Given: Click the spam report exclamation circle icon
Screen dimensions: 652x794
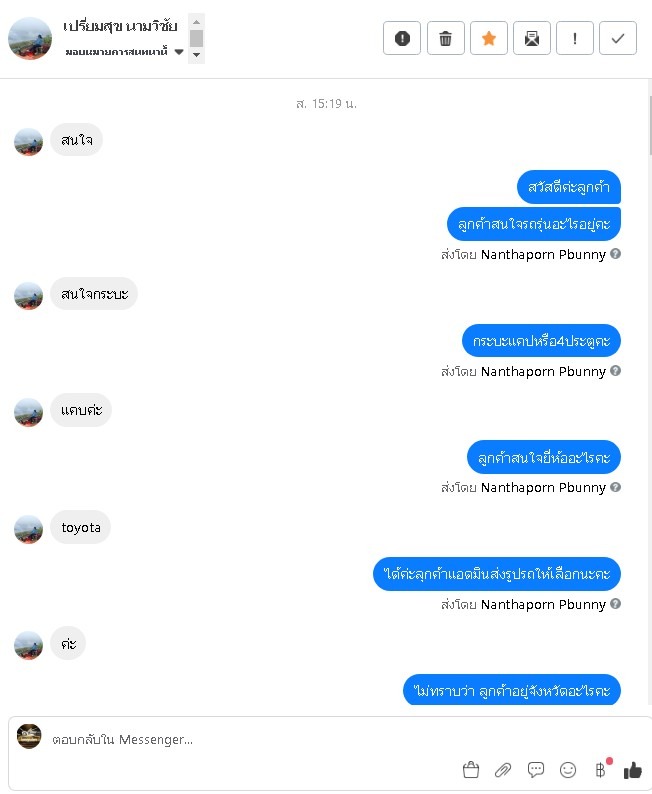Looking at the screenshot, I should pos(402,38).
